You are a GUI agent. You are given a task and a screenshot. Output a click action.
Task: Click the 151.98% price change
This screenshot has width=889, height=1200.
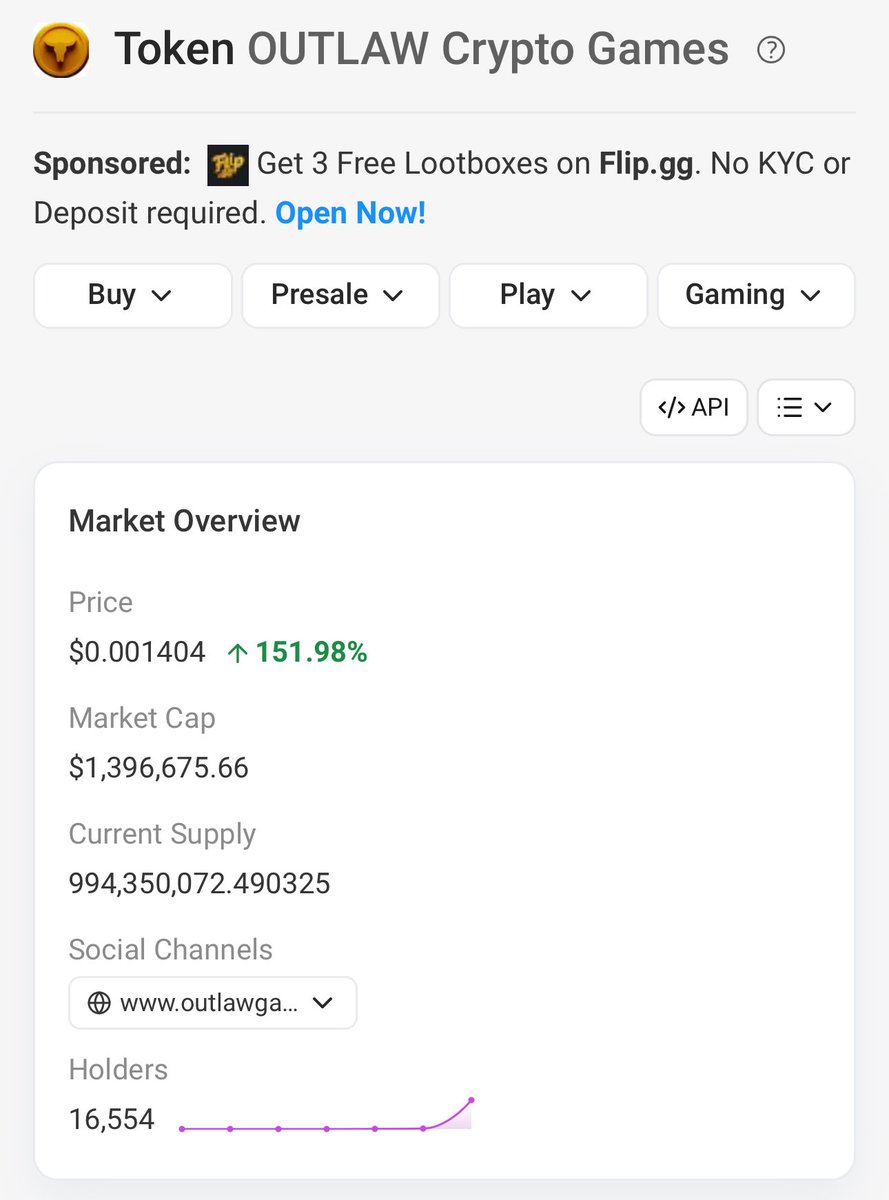[x=297, y=653]
